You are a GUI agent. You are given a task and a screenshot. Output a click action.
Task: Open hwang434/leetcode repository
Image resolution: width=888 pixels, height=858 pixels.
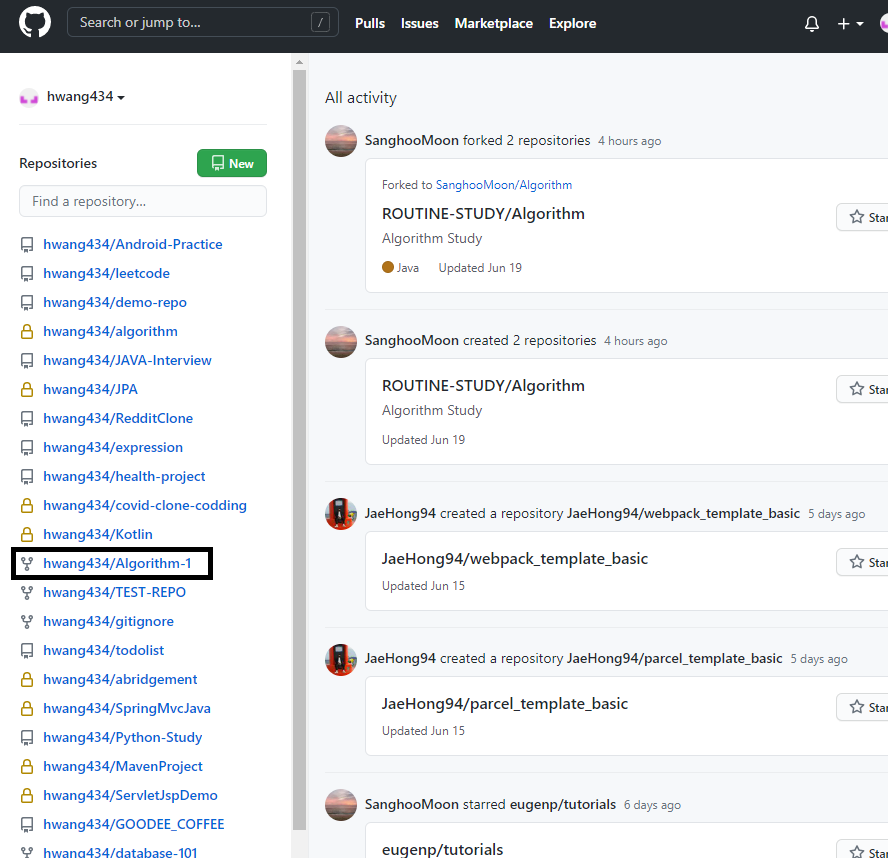(106, 273)
